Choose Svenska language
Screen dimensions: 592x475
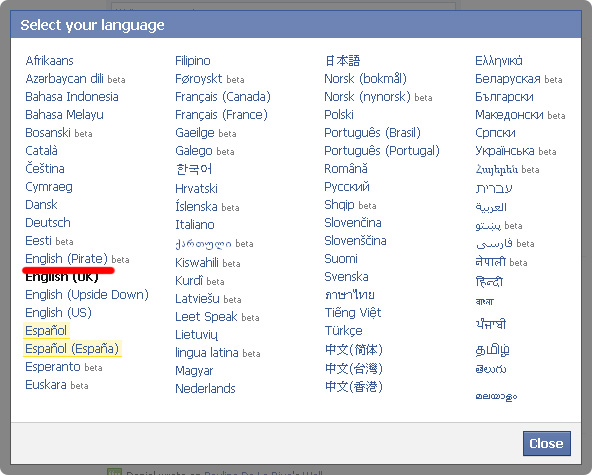coord(346,277)
